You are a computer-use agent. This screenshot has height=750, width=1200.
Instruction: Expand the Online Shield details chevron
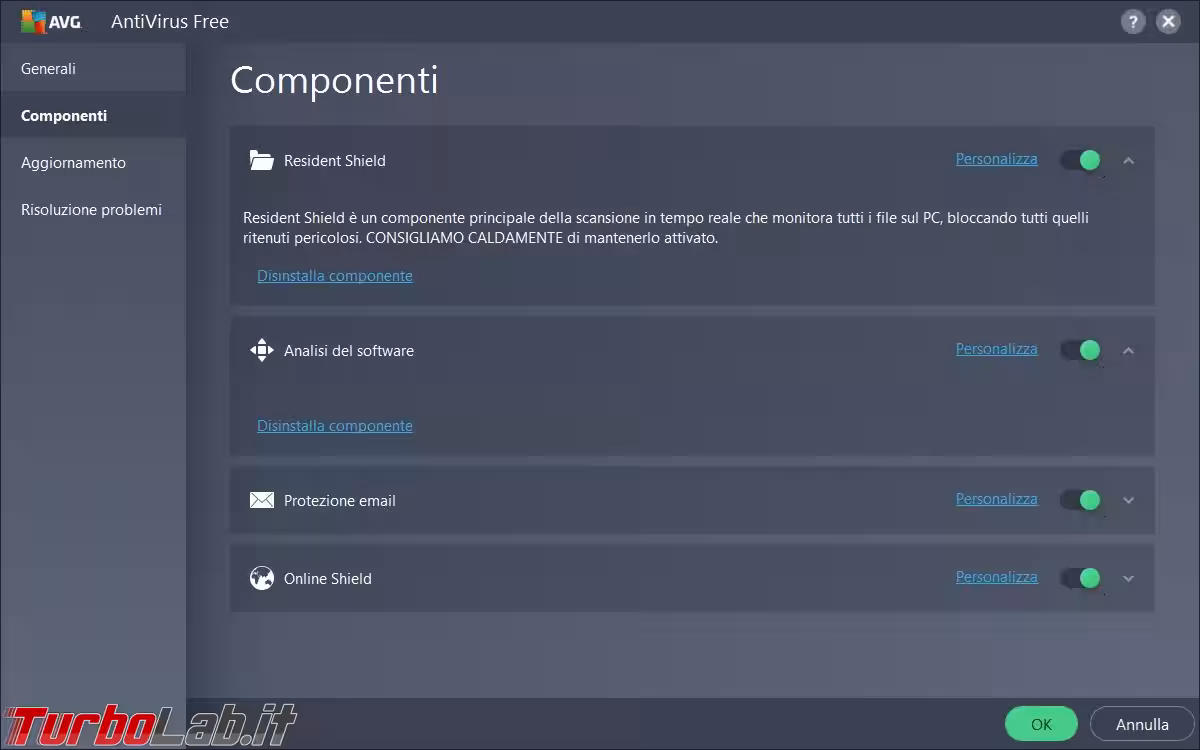[x=1129, y=578]
